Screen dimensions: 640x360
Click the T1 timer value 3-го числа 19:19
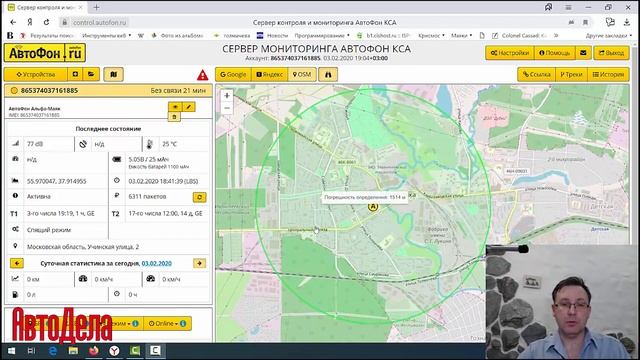[x=60, y=213]
